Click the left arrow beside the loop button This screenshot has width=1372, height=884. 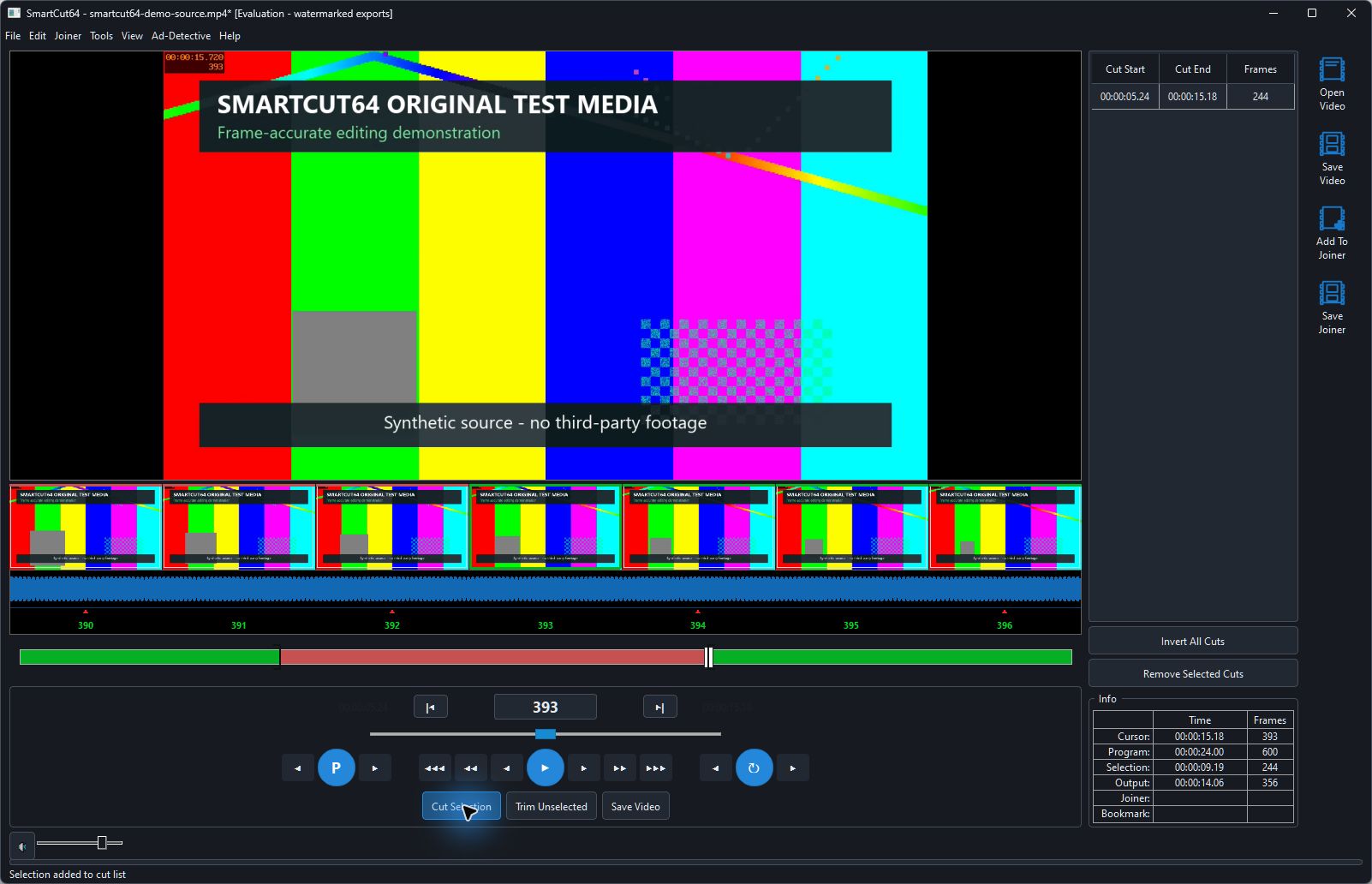point(716,768)
